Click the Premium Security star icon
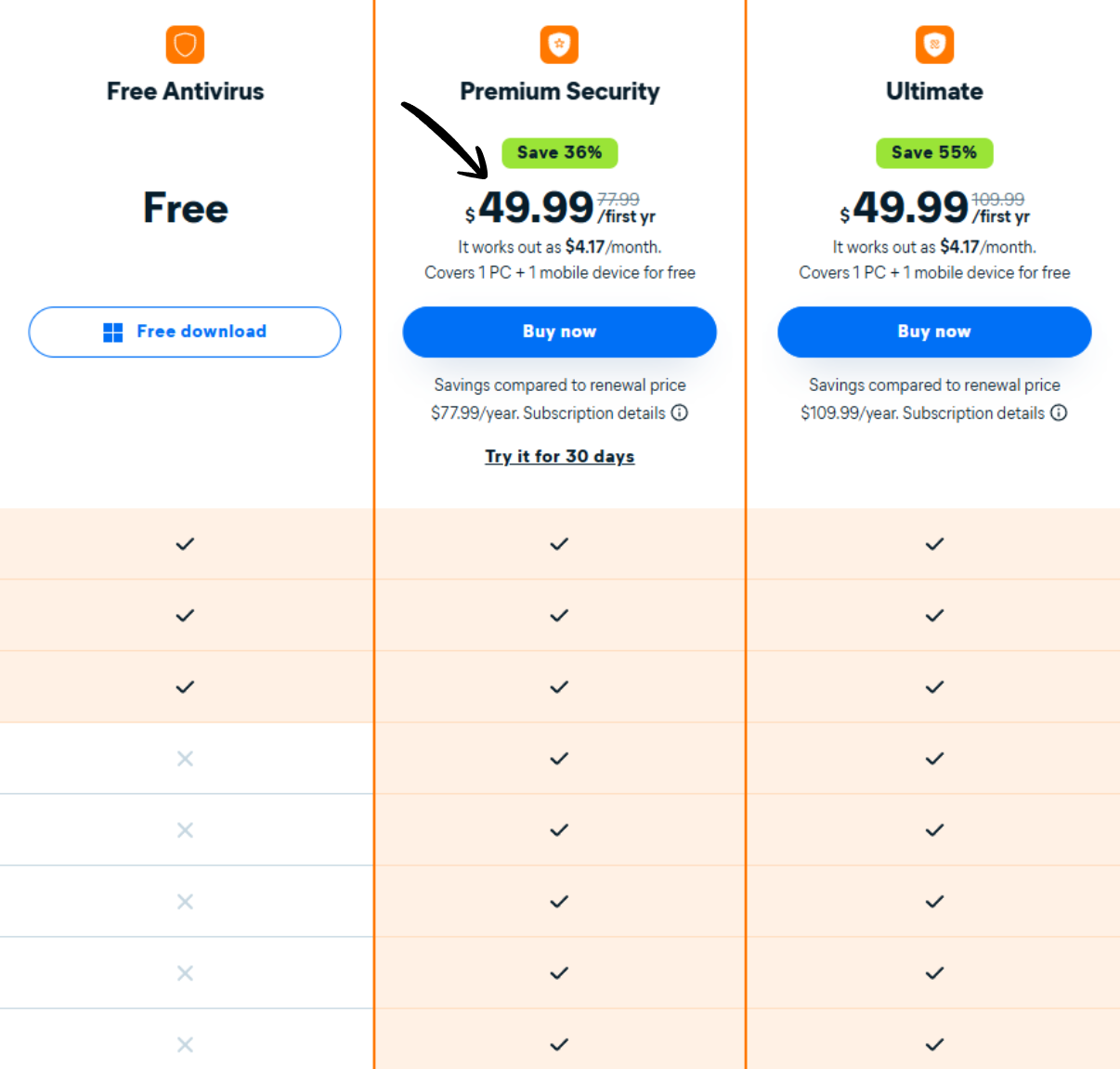 pyautogui.click(x=559, y=44)
